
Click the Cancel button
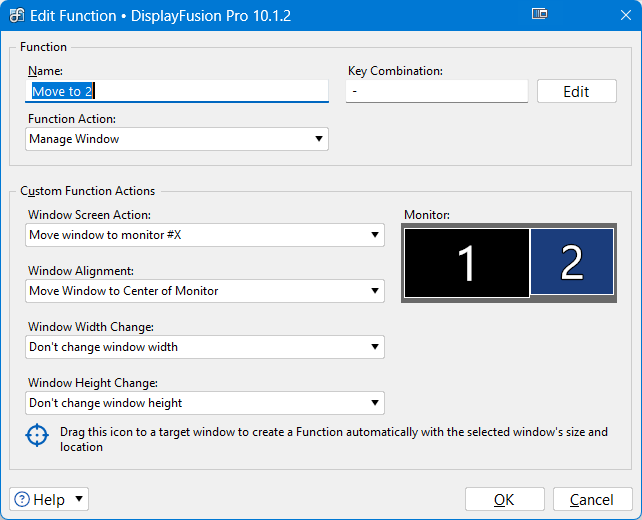coord(591,500)
